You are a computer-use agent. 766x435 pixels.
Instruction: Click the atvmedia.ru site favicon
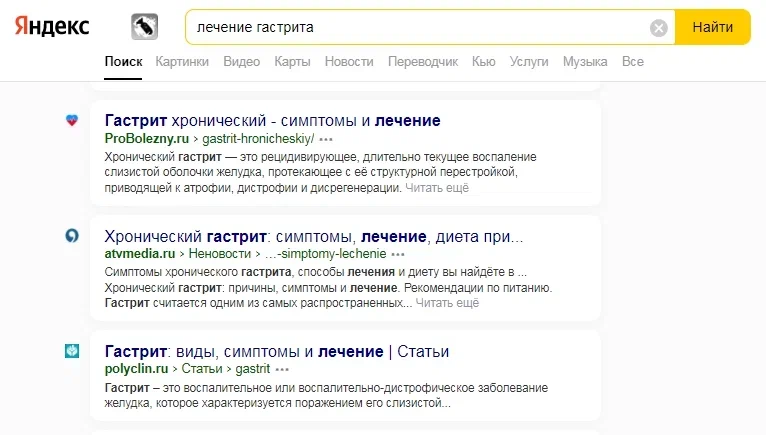point(71,236)
